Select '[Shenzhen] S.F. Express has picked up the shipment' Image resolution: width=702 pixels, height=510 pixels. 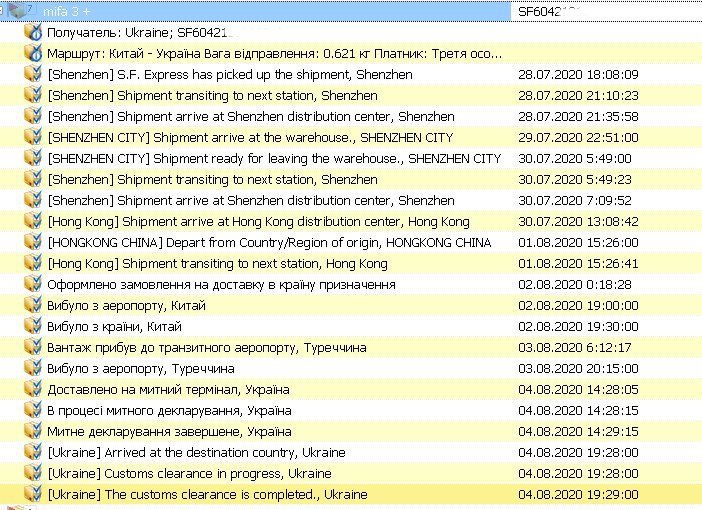230,74
